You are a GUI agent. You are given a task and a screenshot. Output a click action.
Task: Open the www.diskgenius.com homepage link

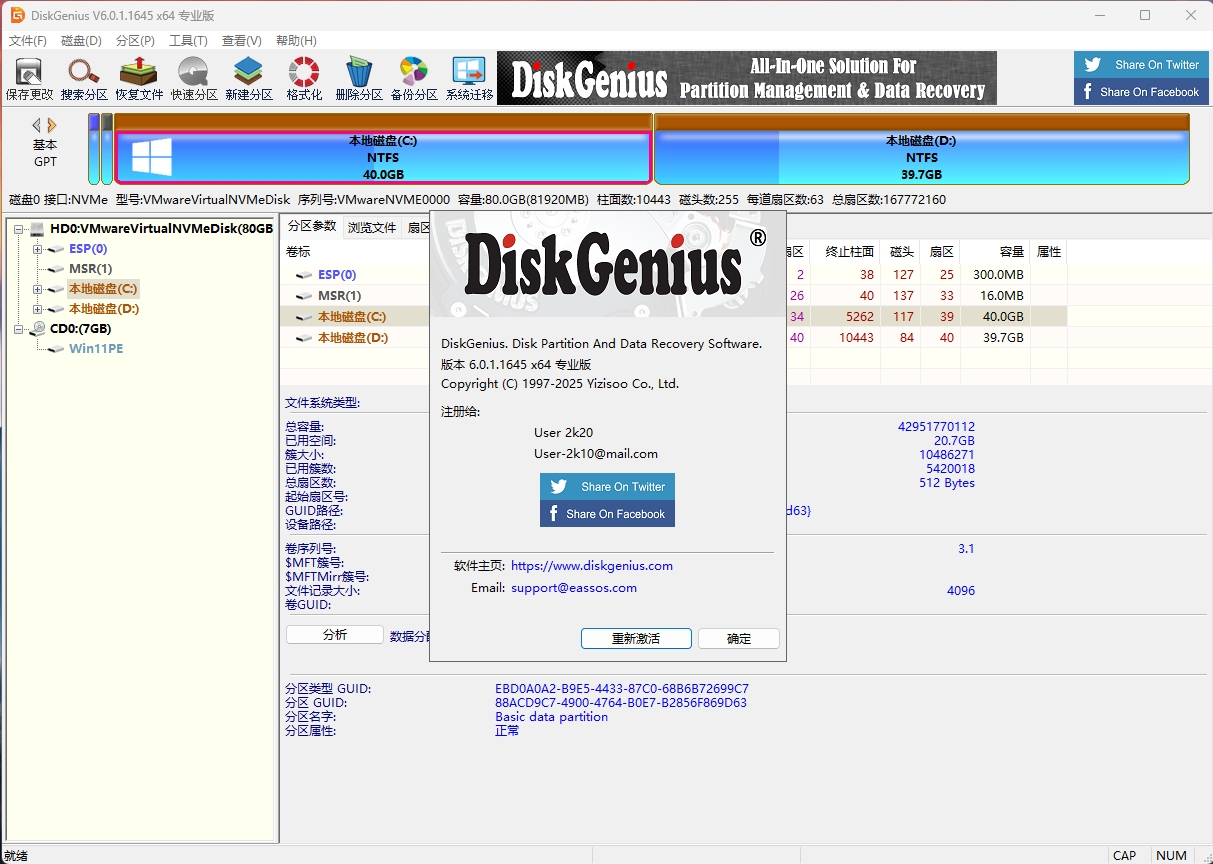[x=591, y=566]
